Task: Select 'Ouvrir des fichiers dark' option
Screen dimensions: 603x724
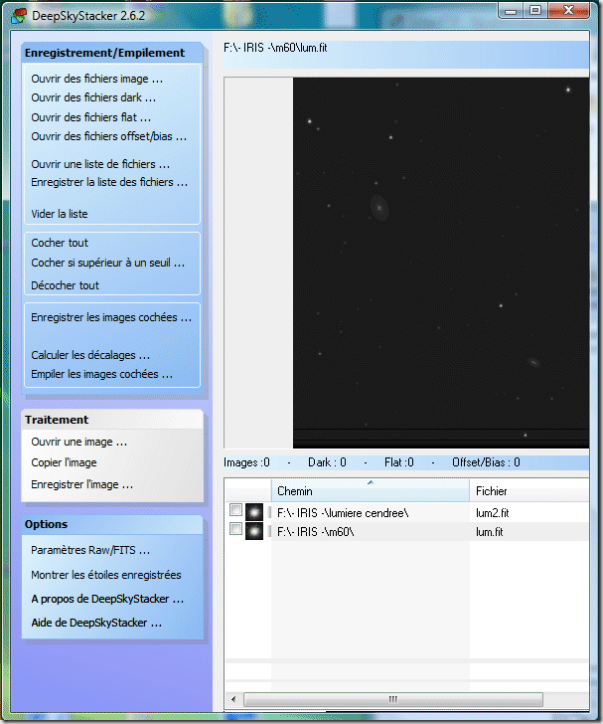Action: pos(93,98)
